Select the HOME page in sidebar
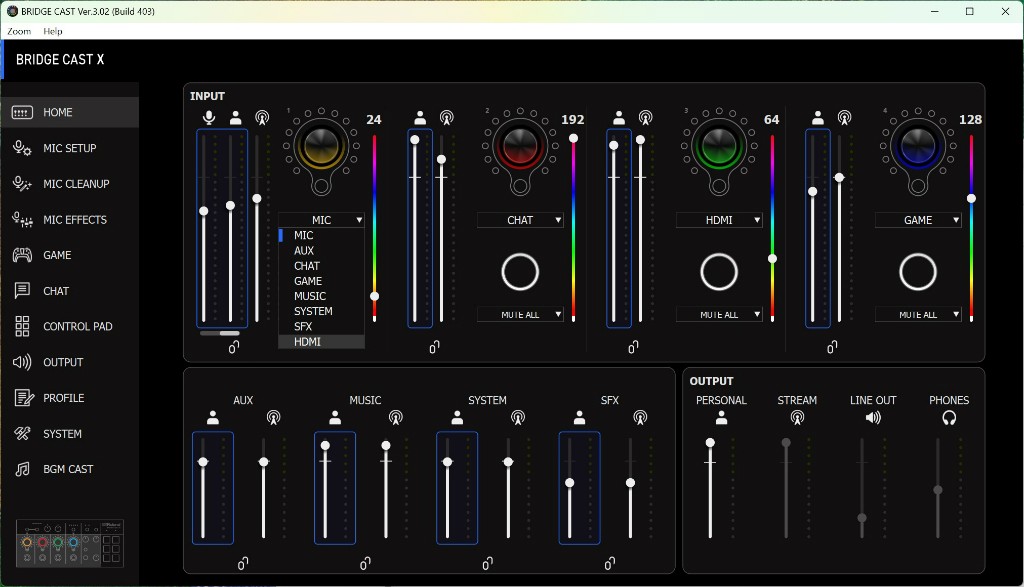 pyautogui.click(x=58, y=112)
